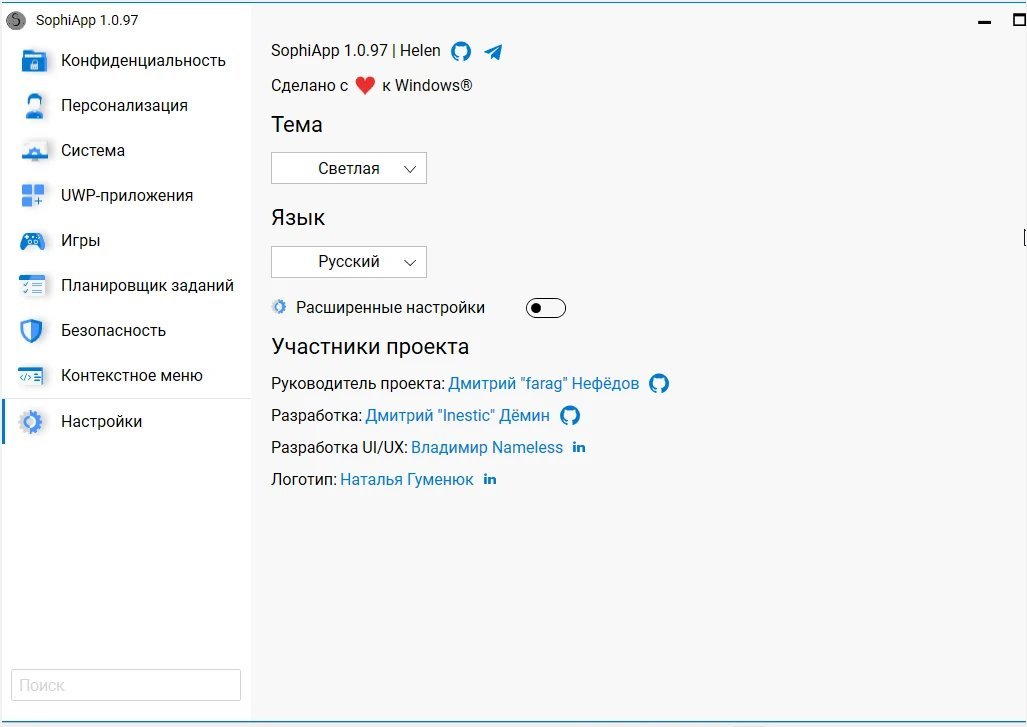Image resolution: width=1027 pixels, height=727 pixels.
Task: Open Владимир Nameless's LinkedIn icon
Action: pos(579,447)
